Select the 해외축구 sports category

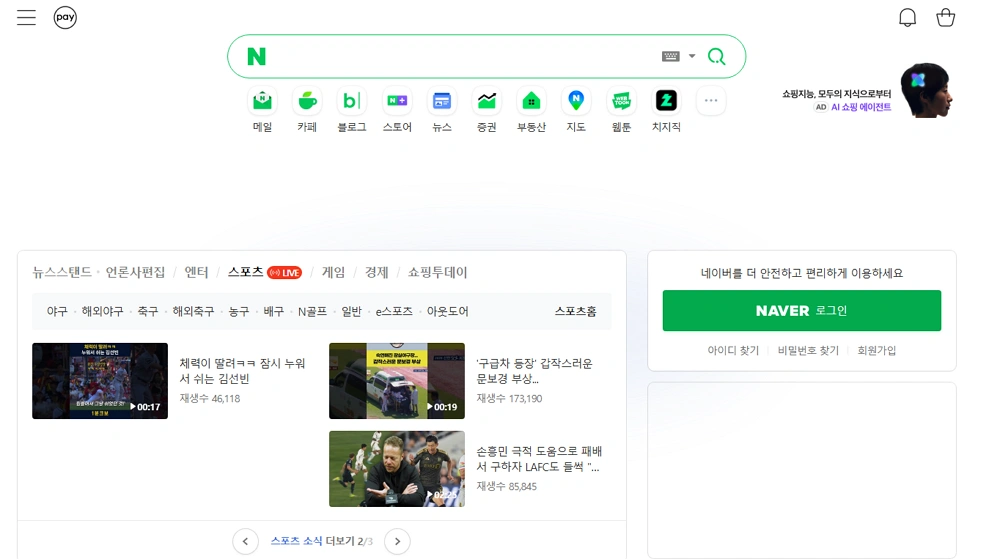pos(193,311)
